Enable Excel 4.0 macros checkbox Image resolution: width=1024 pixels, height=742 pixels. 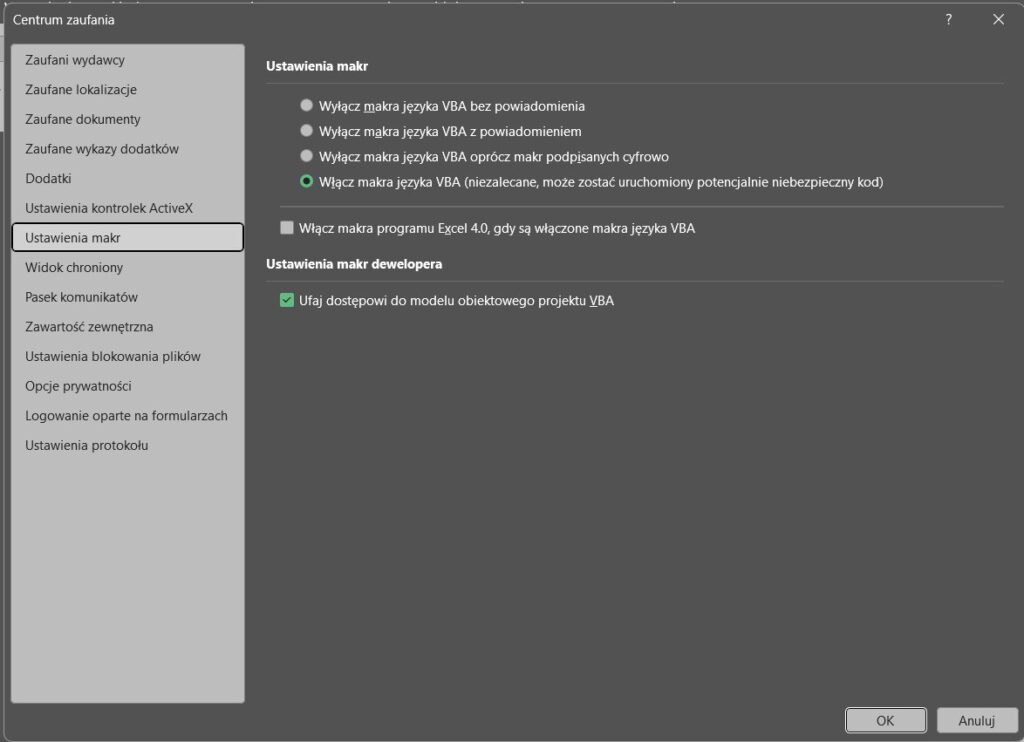click(288, 228)
